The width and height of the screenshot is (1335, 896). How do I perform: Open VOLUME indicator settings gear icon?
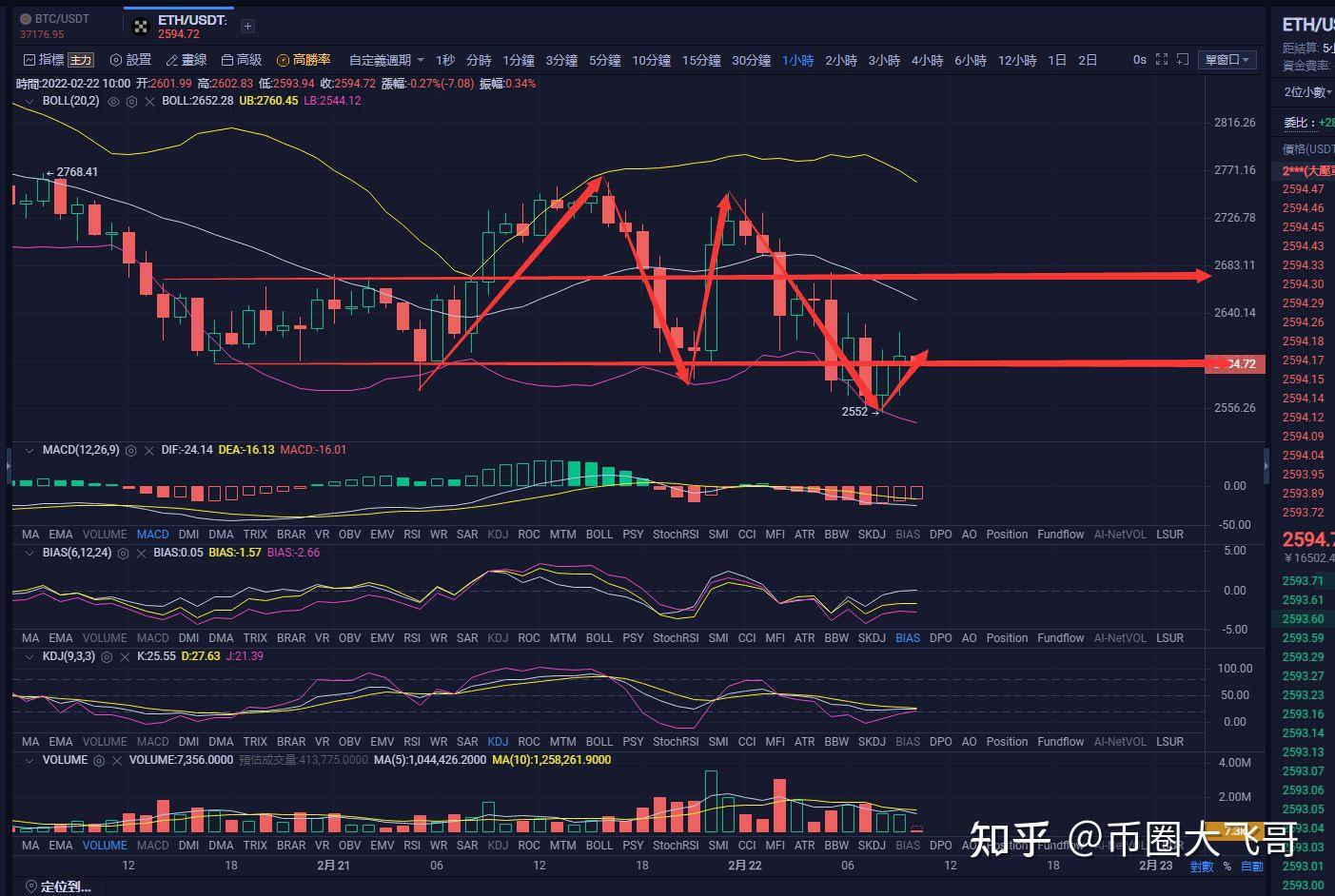click(99, 760)
